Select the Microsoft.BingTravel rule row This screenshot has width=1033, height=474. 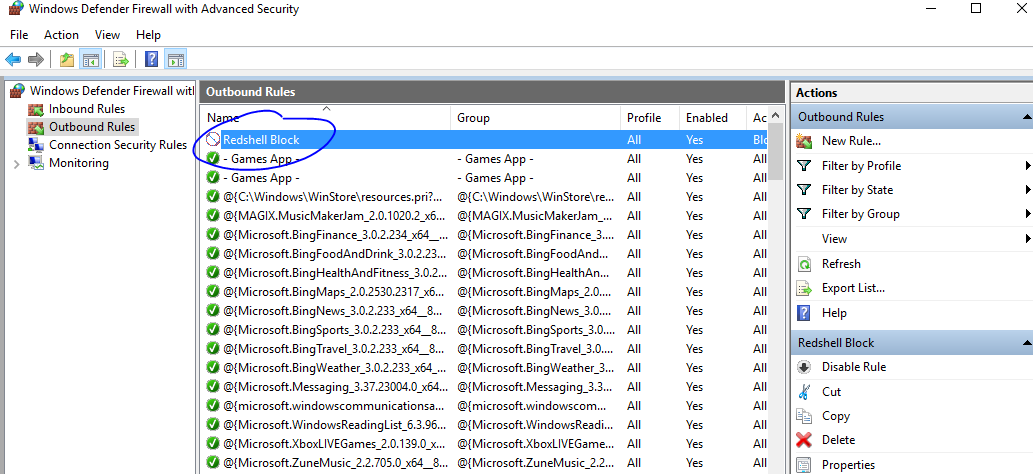point(484,349)
